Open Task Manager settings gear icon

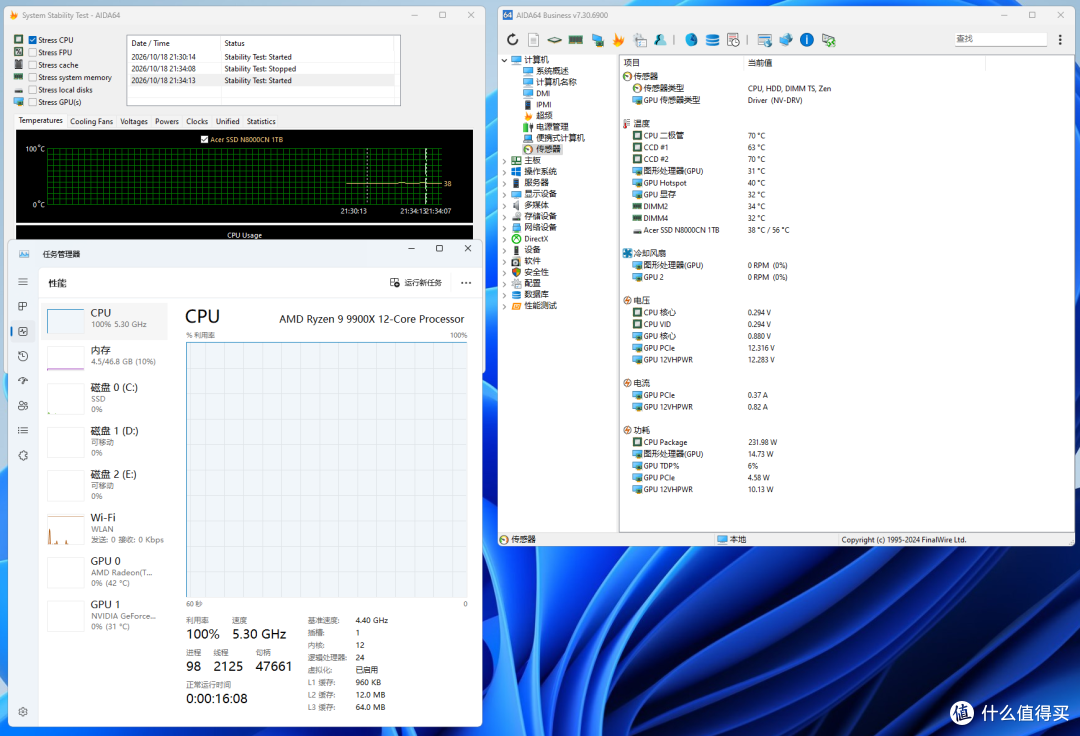pos(23,712)
